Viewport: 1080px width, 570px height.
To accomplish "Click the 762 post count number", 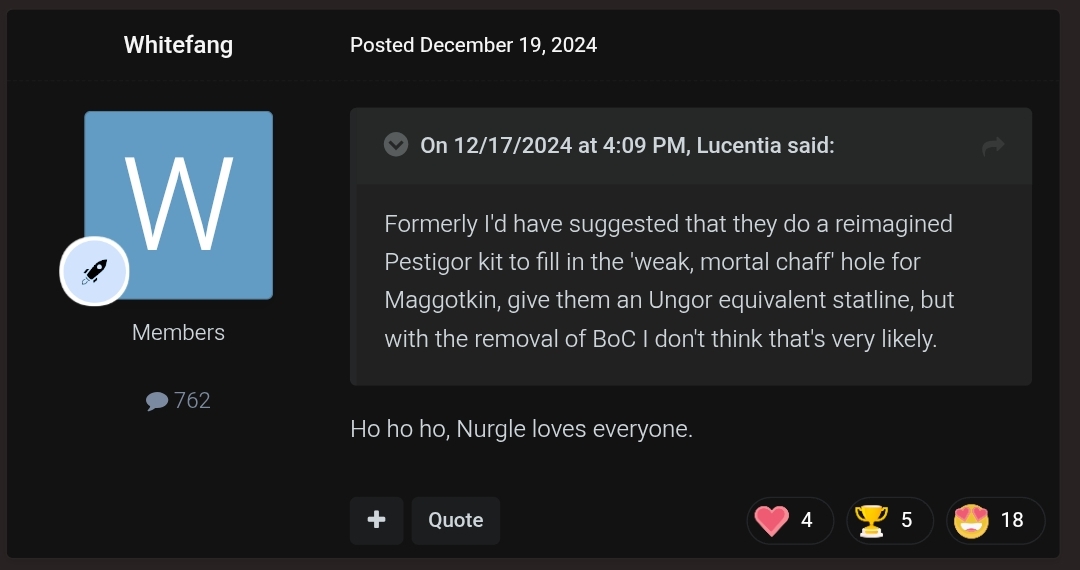I will pos(192,401).
